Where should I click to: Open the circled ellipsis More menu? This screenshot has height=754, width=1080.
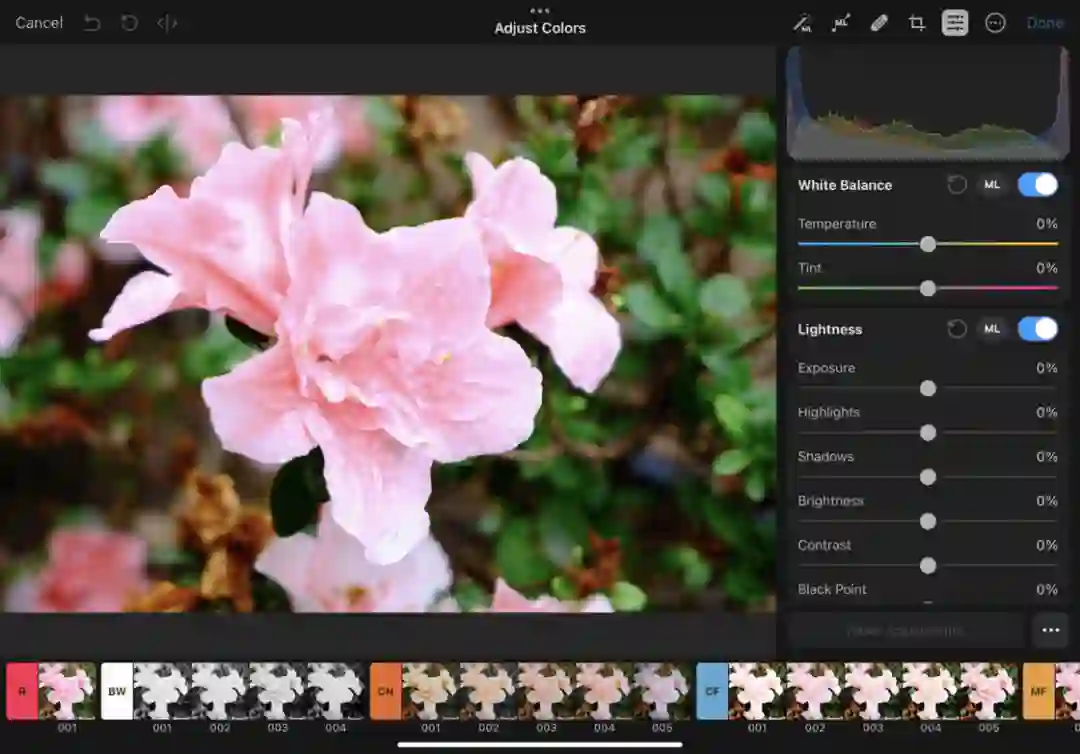click(995, 23)
